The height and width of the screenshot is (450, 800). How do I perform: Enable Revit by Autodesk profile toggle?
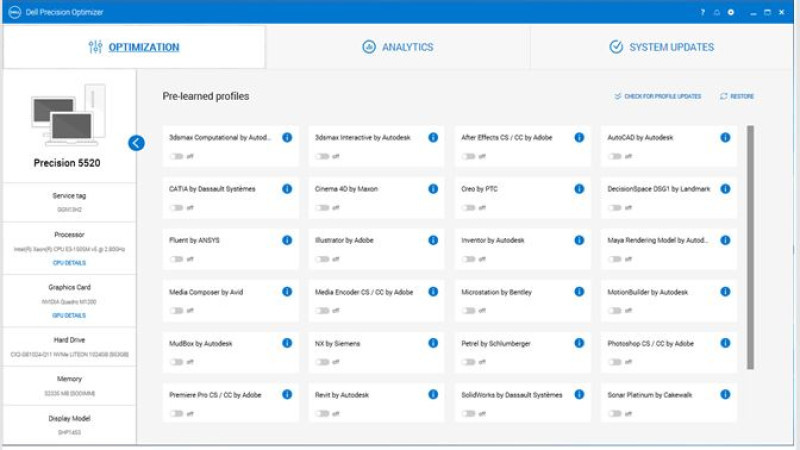[322, 413]
